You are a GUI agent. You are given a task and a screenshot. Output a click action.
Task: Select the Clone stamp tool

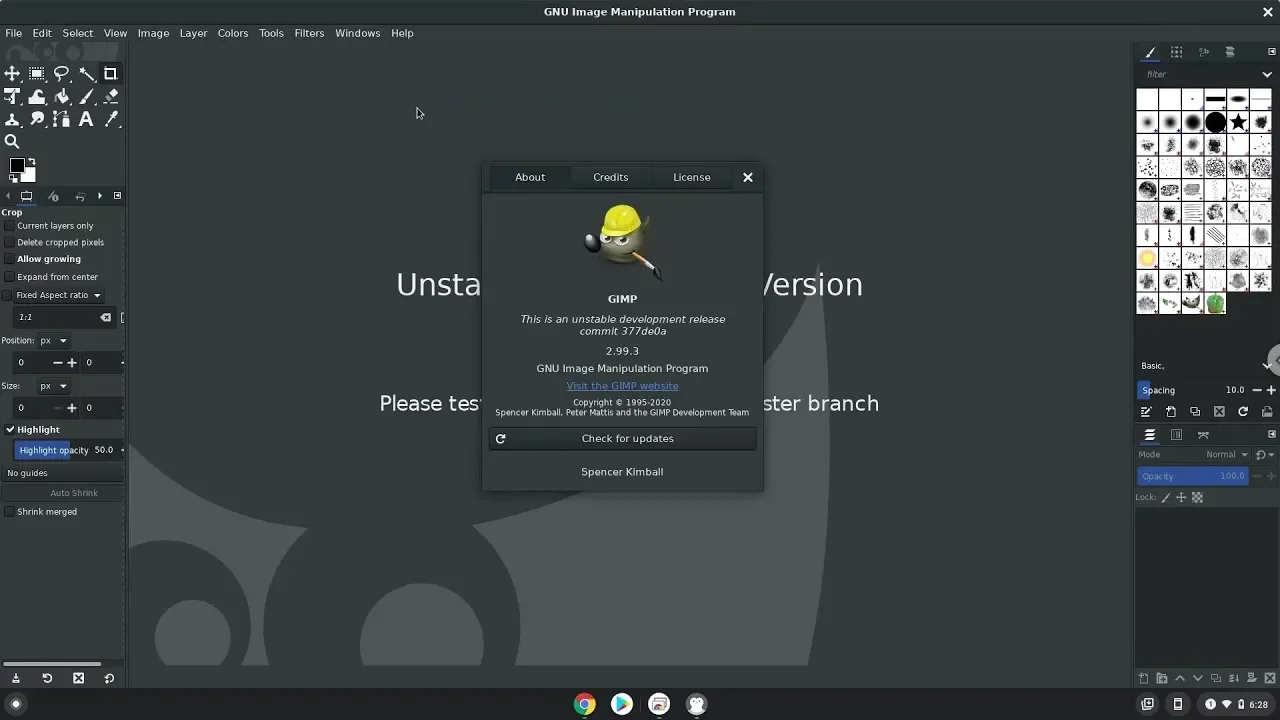tap(12, 119)
